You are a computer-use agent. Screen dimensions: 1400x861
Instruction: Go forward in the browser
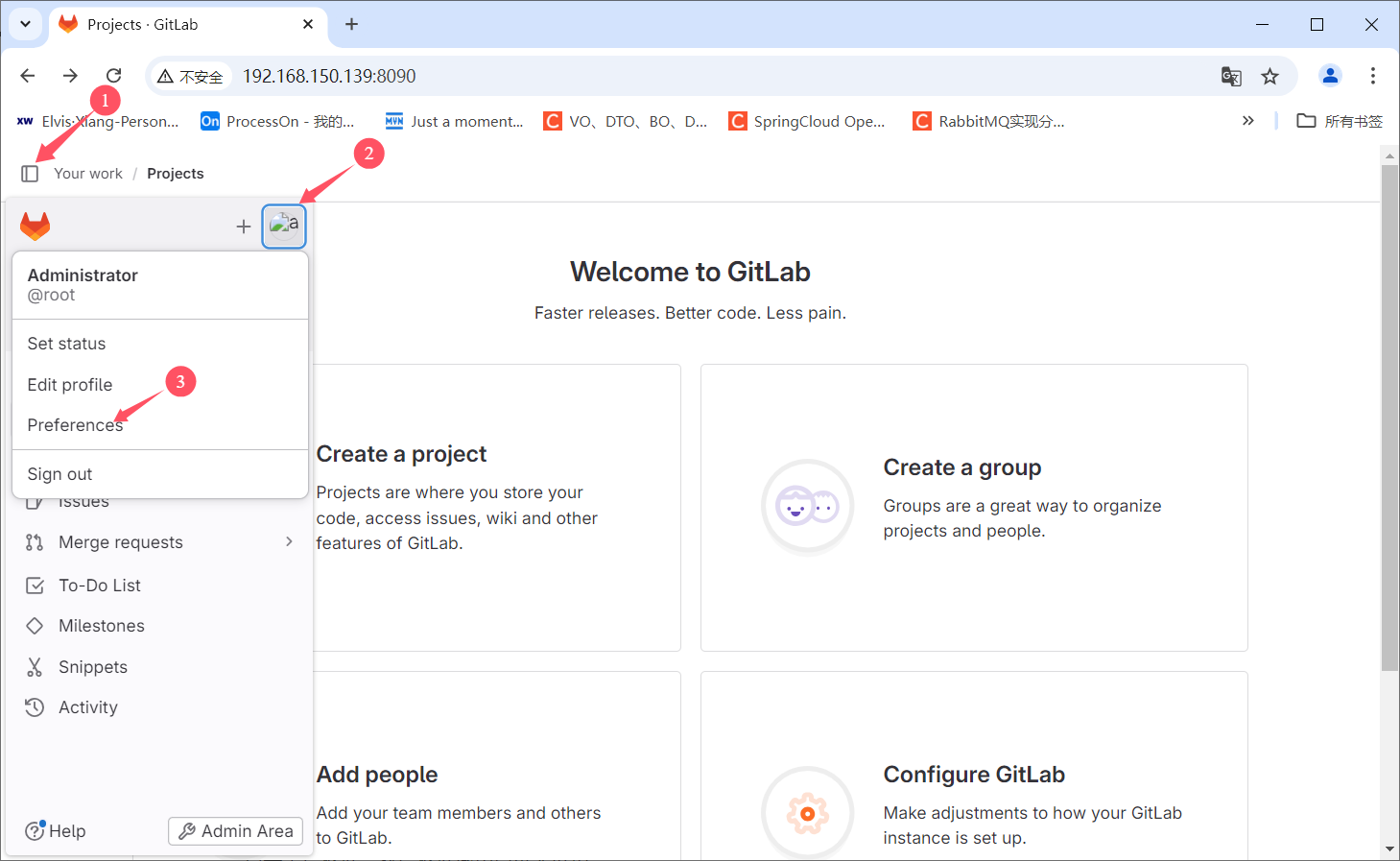[70, 76]
